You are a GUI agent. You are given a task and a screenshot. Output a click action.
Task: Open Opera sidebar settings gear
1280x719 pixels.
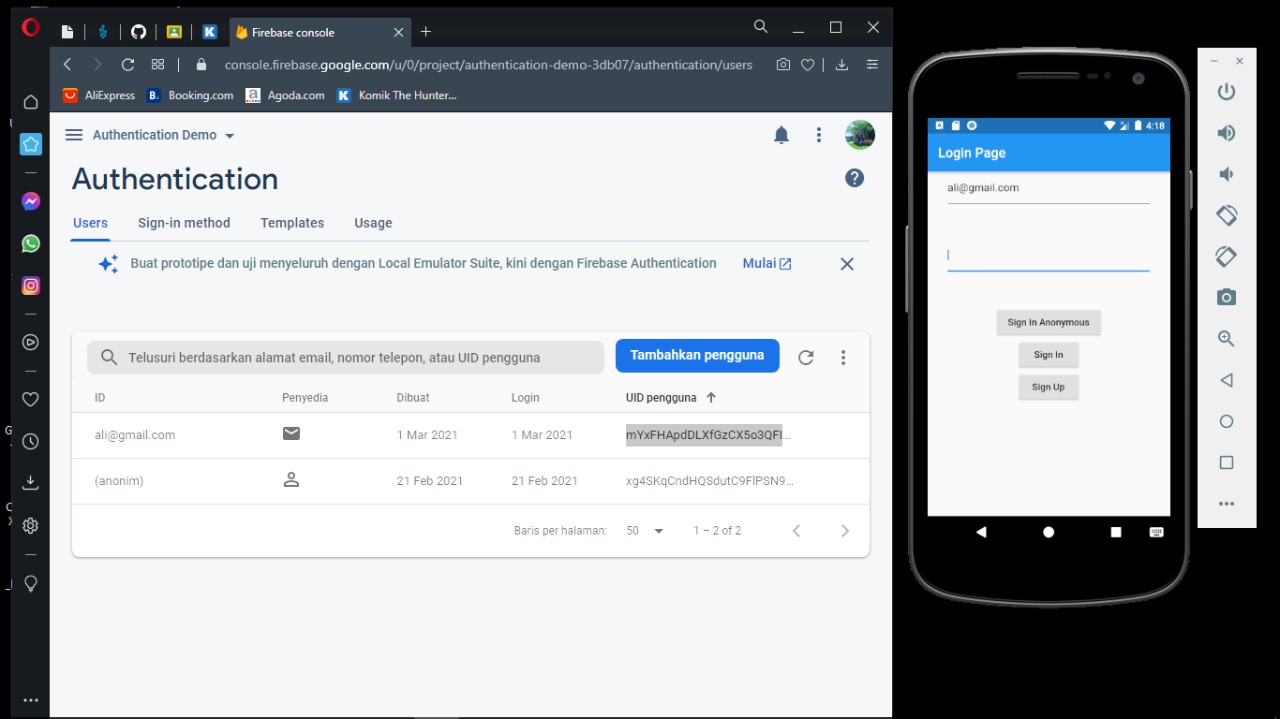pyautogui.click(x=31, y=525)
